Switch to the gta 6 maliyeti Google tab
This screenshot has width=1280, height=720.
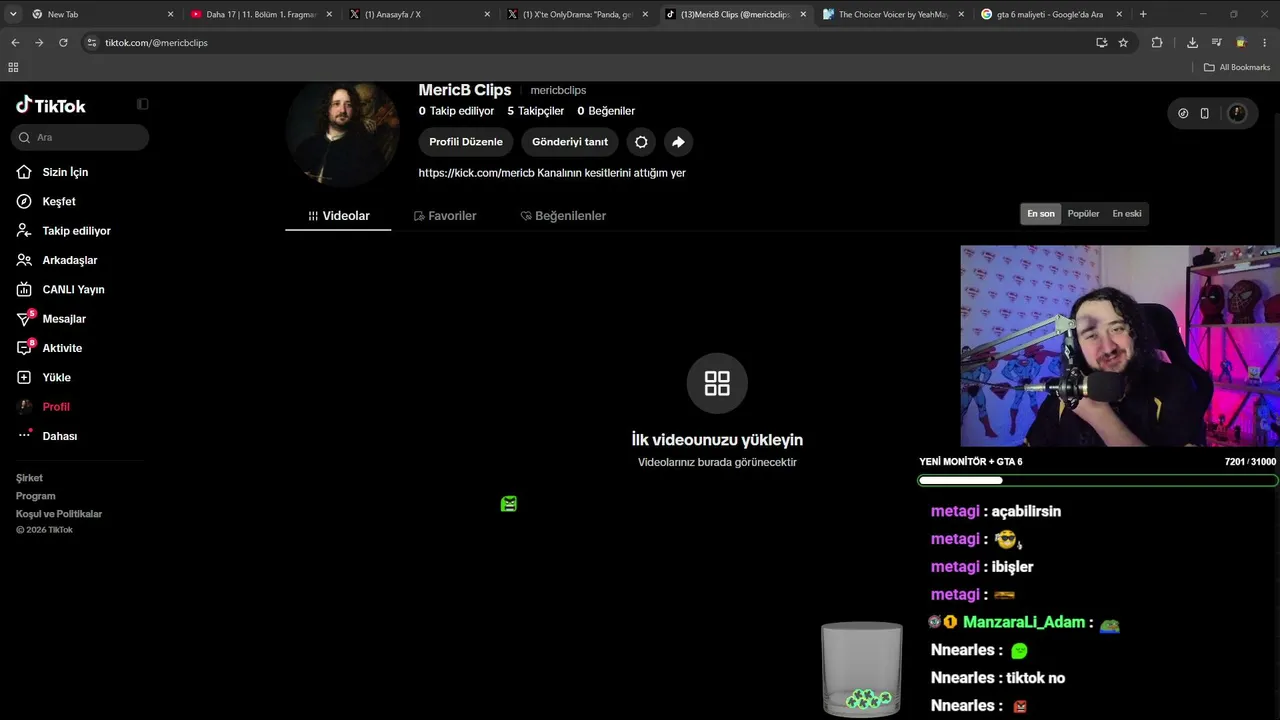[1051, 14]
